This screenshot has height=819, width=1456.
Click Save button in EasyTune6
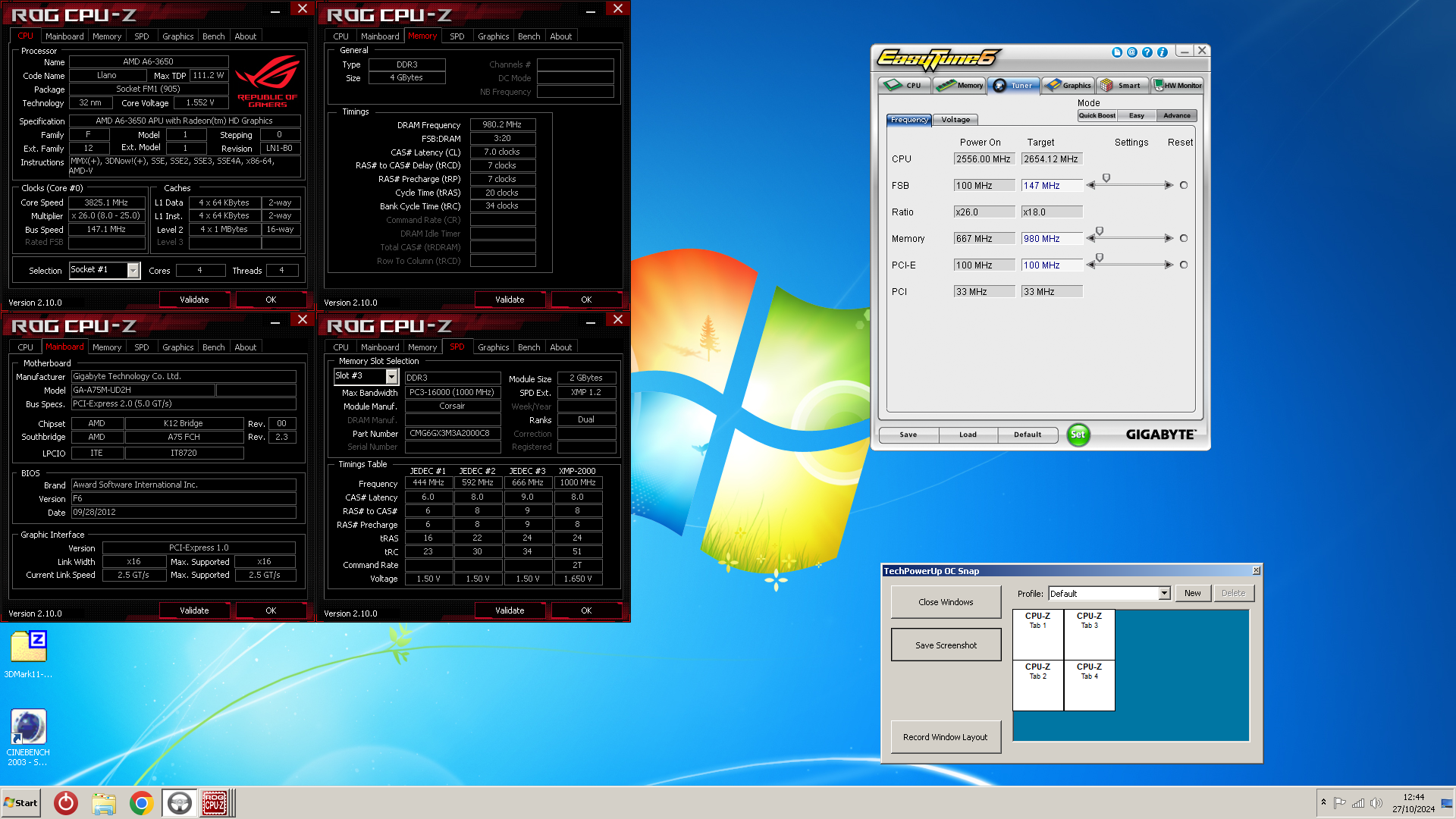pyautogui.click(x=908, y=435)
